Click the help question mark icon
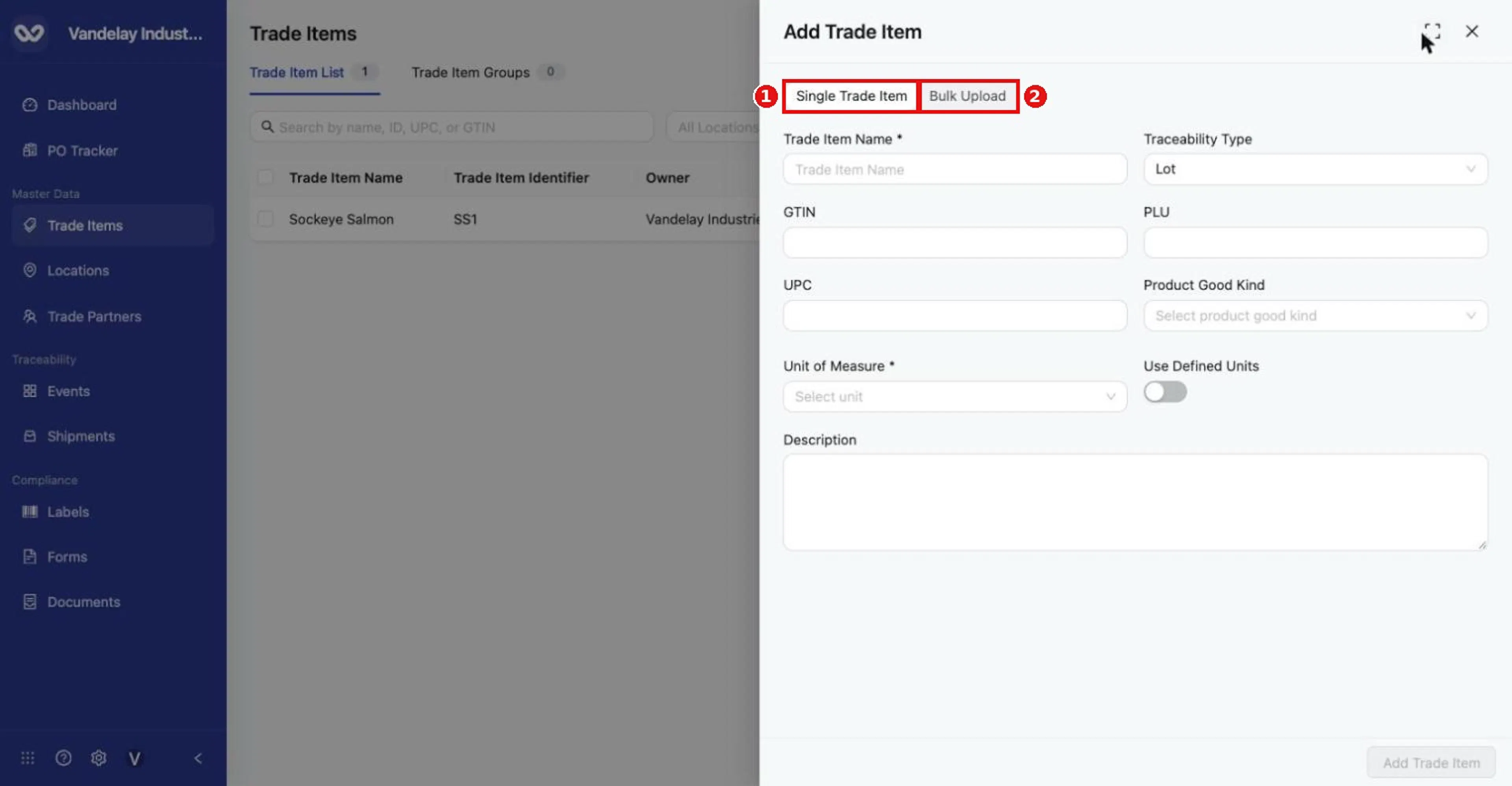The width and height of the screenshot is (1512, 786). [63, 758]
